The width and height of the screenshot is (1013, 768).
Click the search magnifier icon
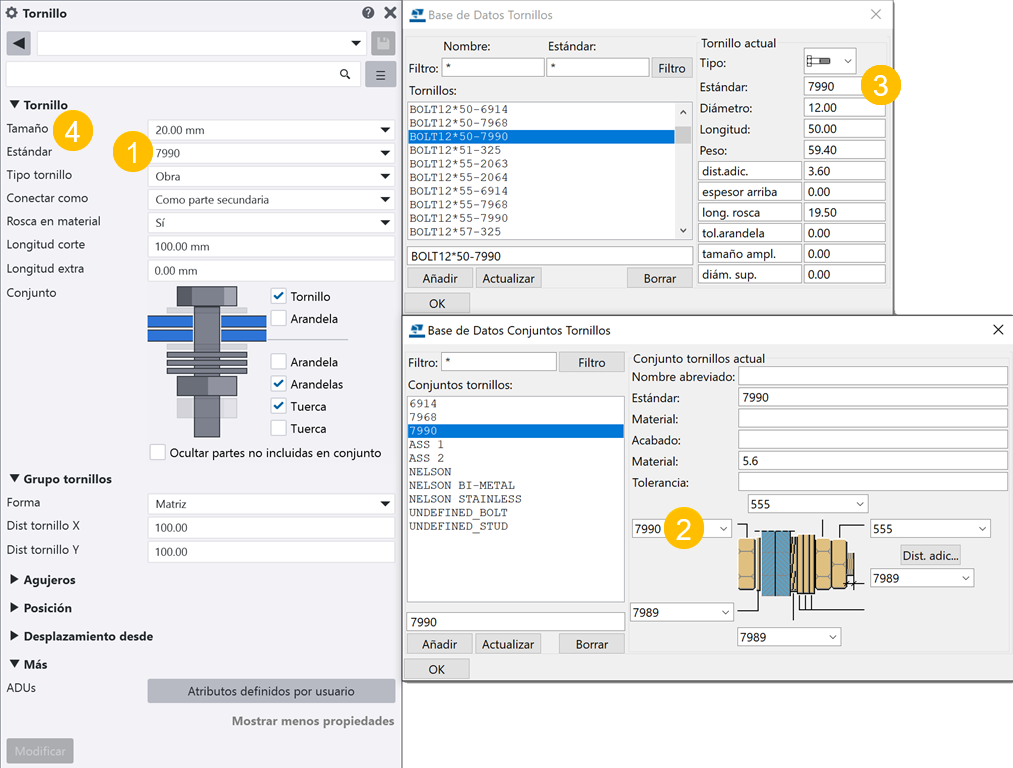(345, 74)
